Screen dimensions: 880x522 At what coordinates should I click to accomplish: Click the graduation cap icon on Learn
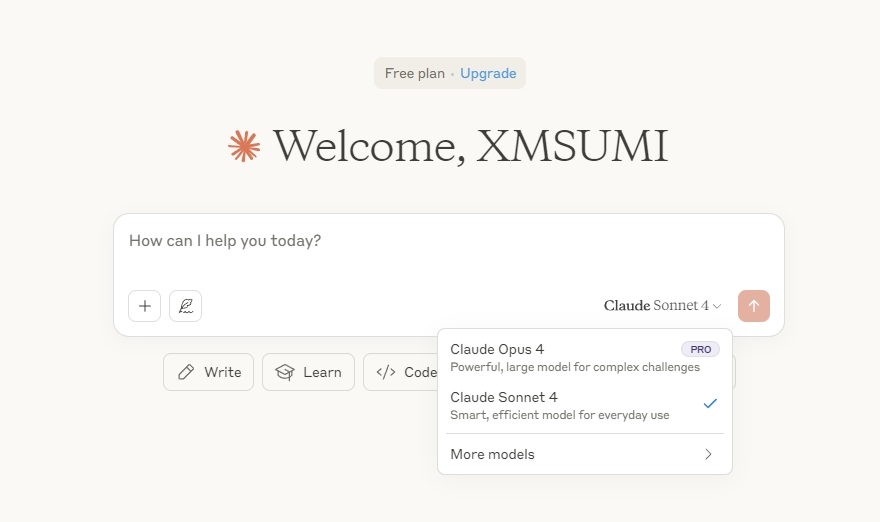coord(285,372)
